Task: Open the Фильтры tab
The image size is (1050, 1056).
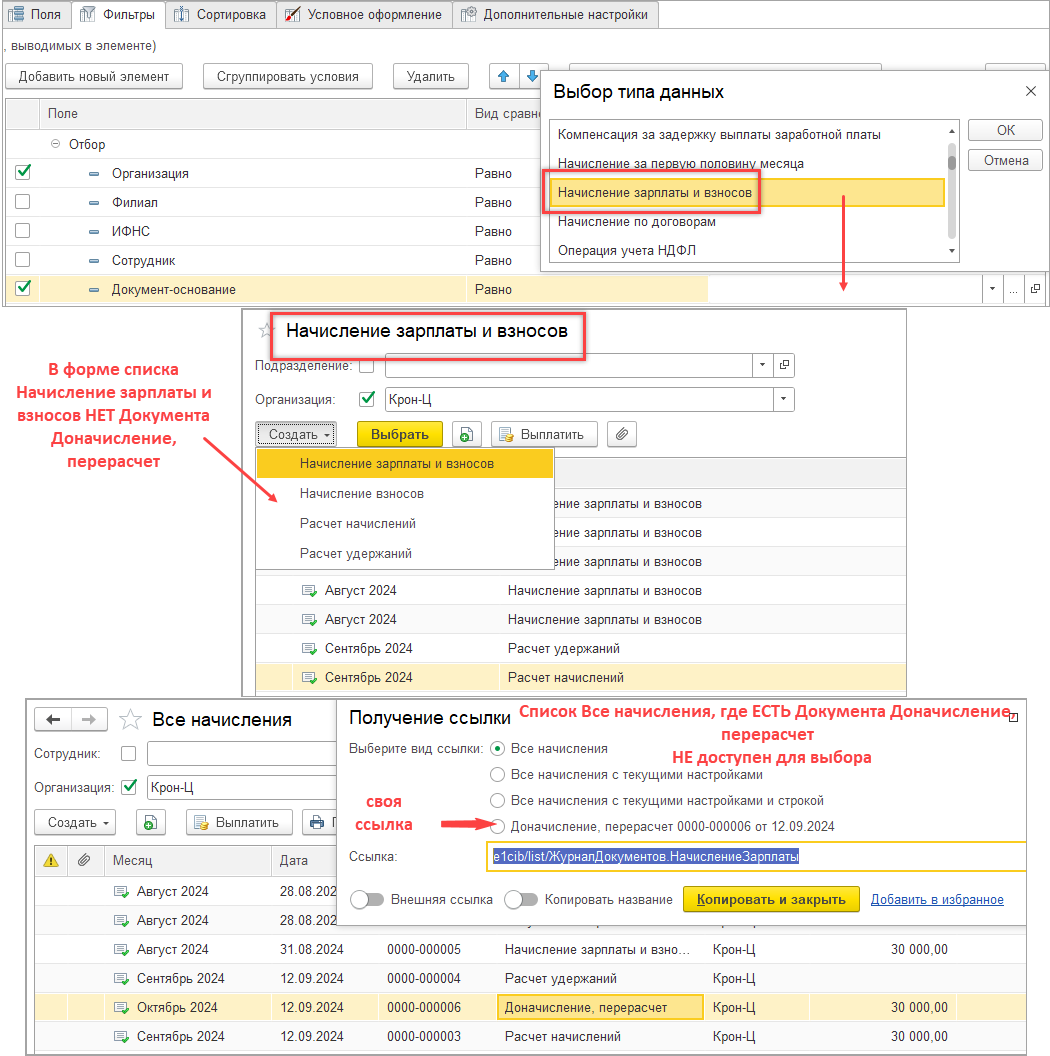Action: [x=118, y=14]
